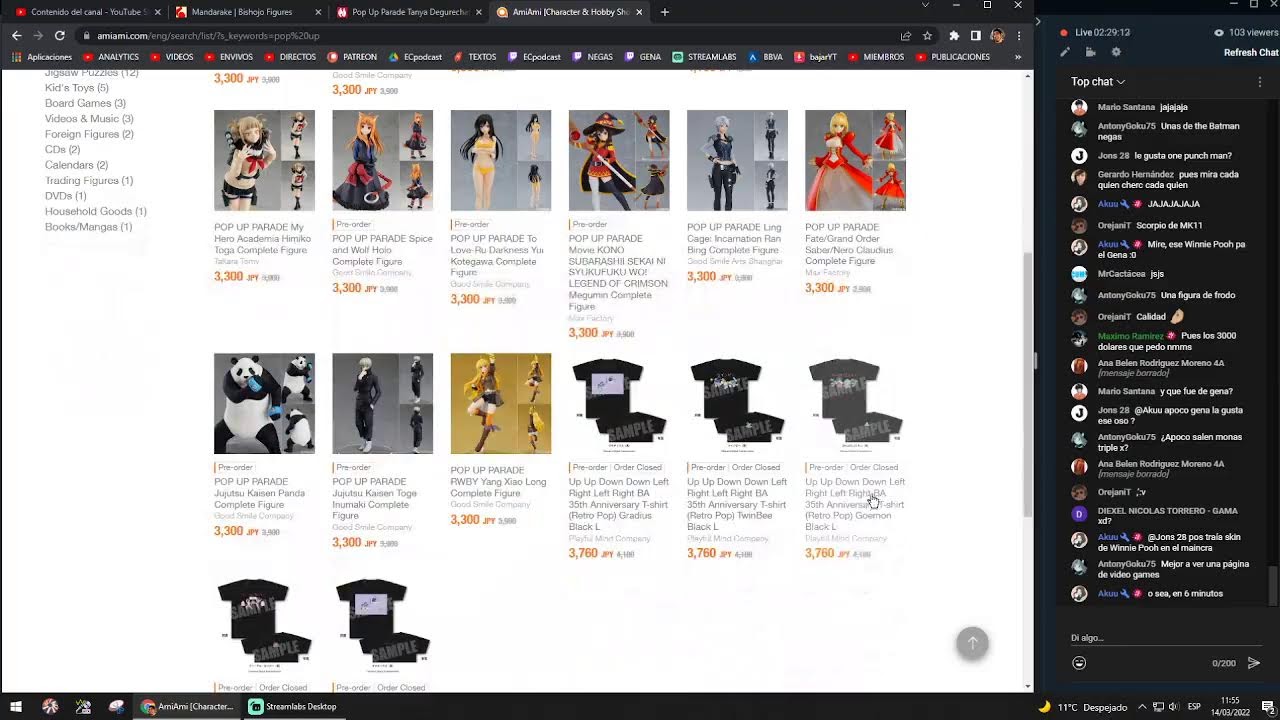The height and width of the screenshot is (720, 1280).
Task: Go back with the browser back arrow
Action: (x=16, y=35)
